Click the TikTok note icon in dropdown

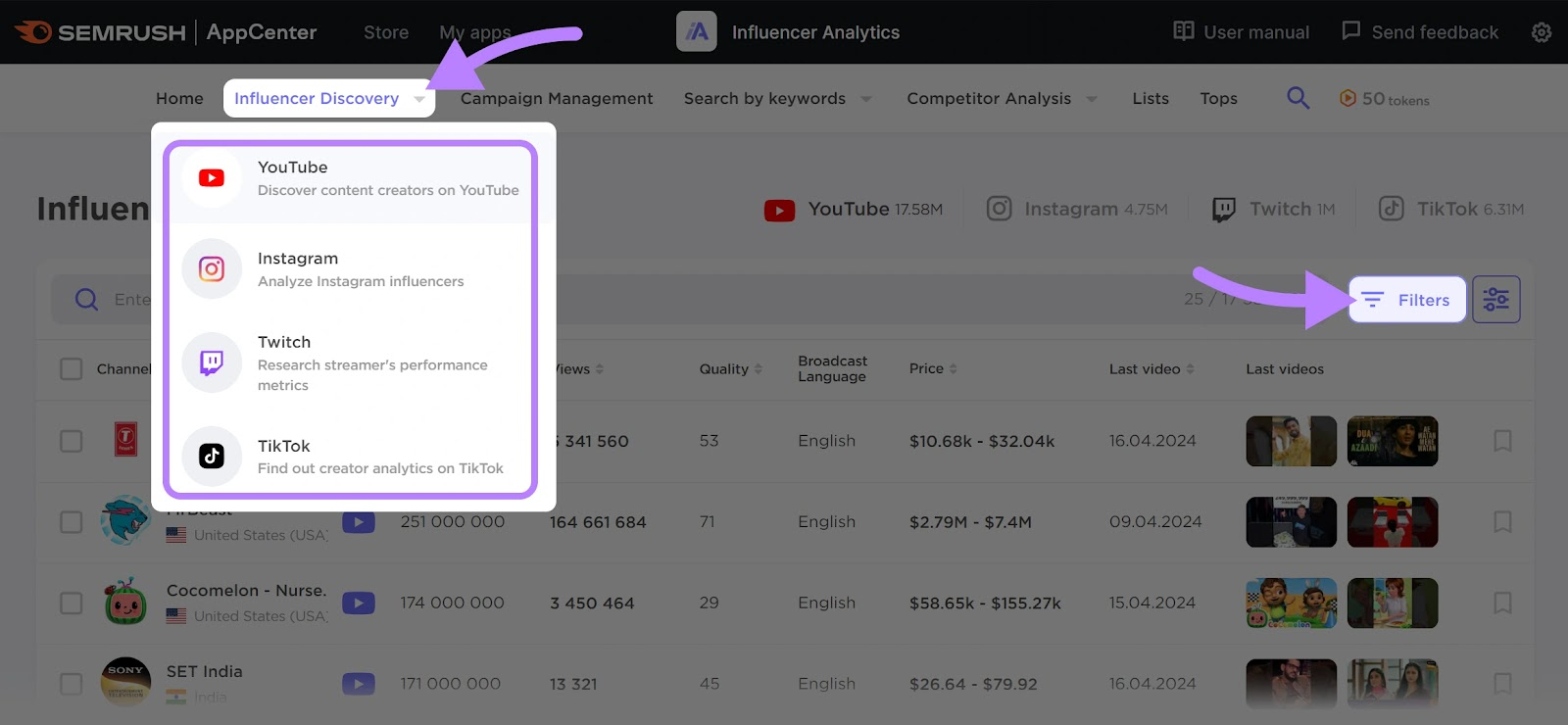(x=212, y=456)
